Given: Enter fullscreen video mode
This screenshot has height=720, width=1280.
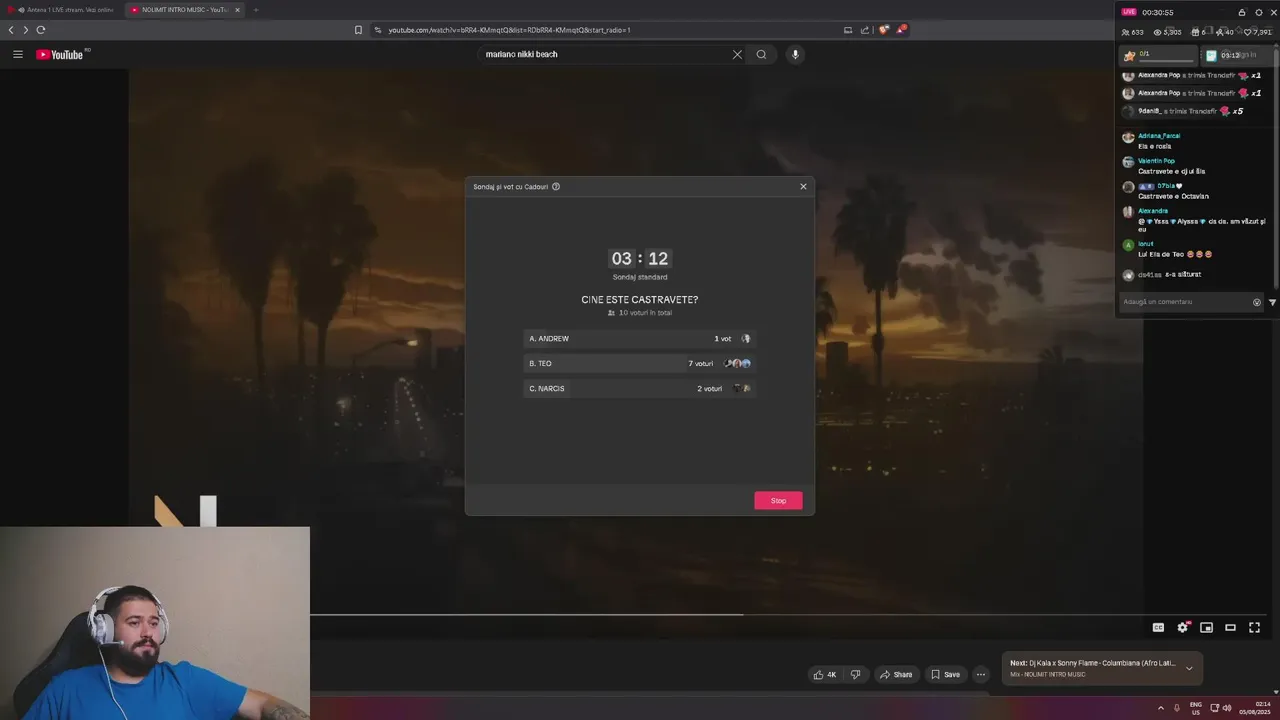Looking at the screenshot, I should coord(1254,627).
